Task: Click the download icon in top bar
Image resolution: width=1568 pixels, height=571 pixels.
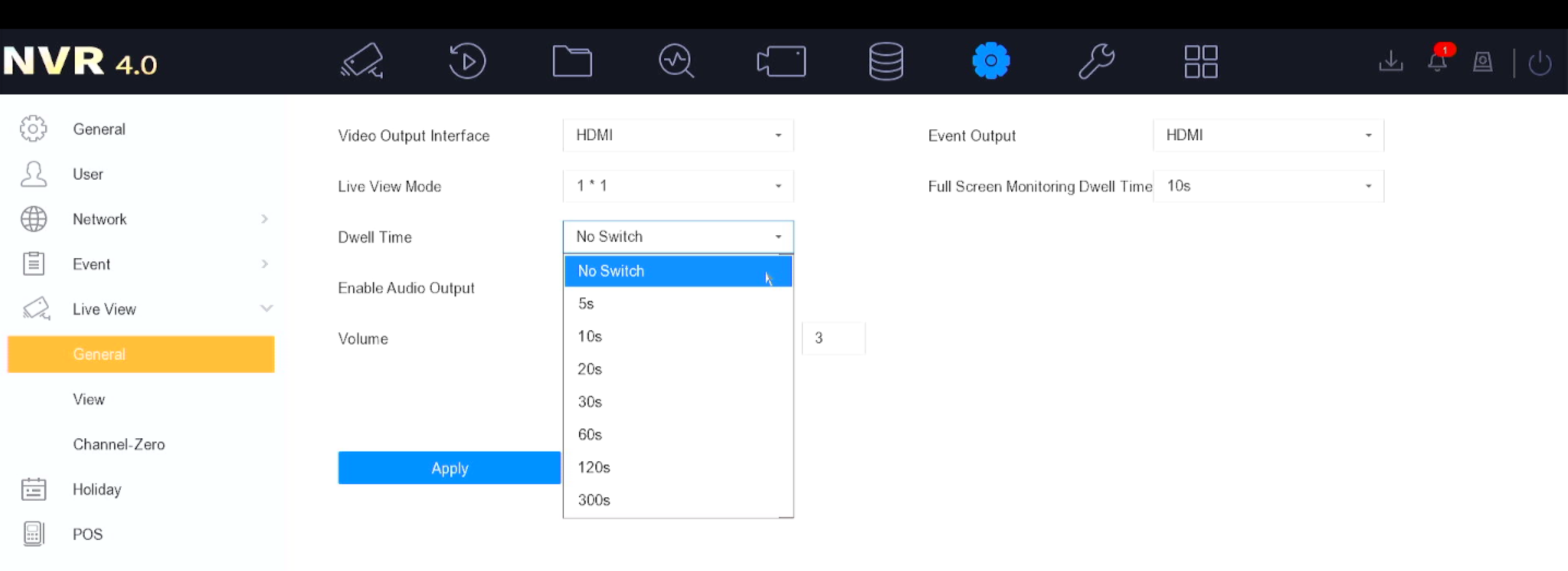Action: click(x=1391, y=62)
